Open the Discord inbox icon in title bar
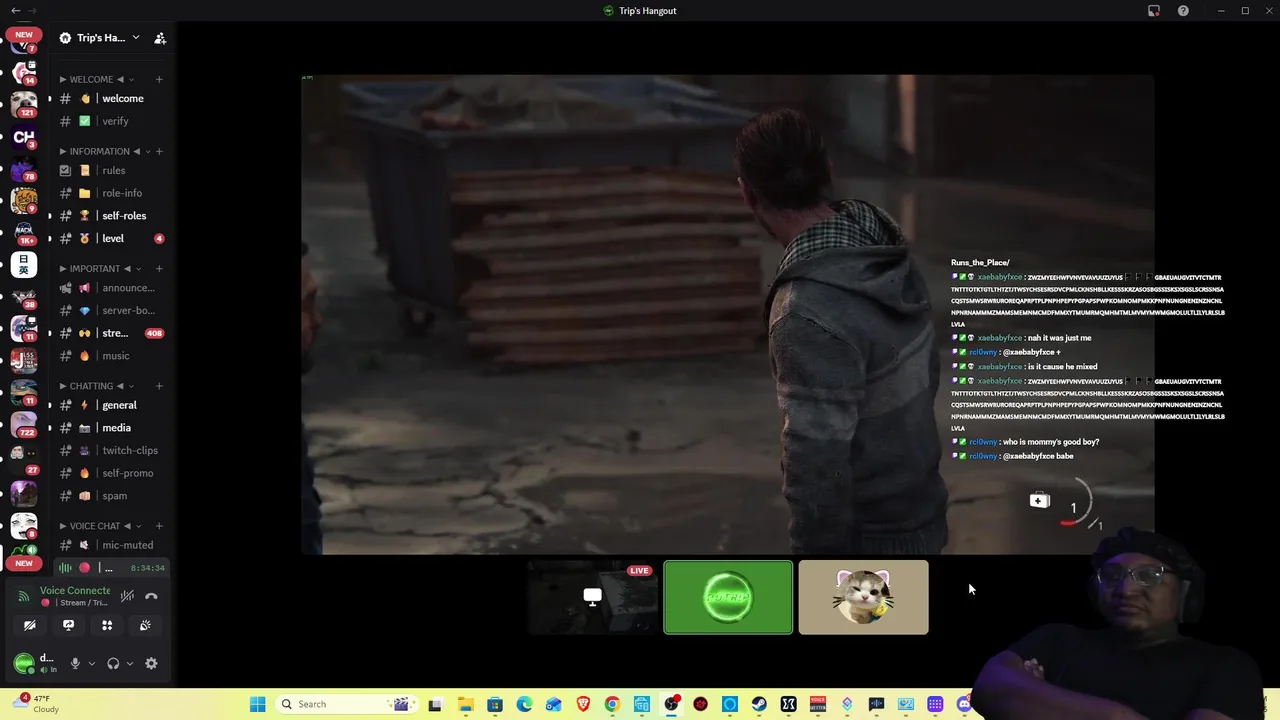 click(x=1154, y=11)
